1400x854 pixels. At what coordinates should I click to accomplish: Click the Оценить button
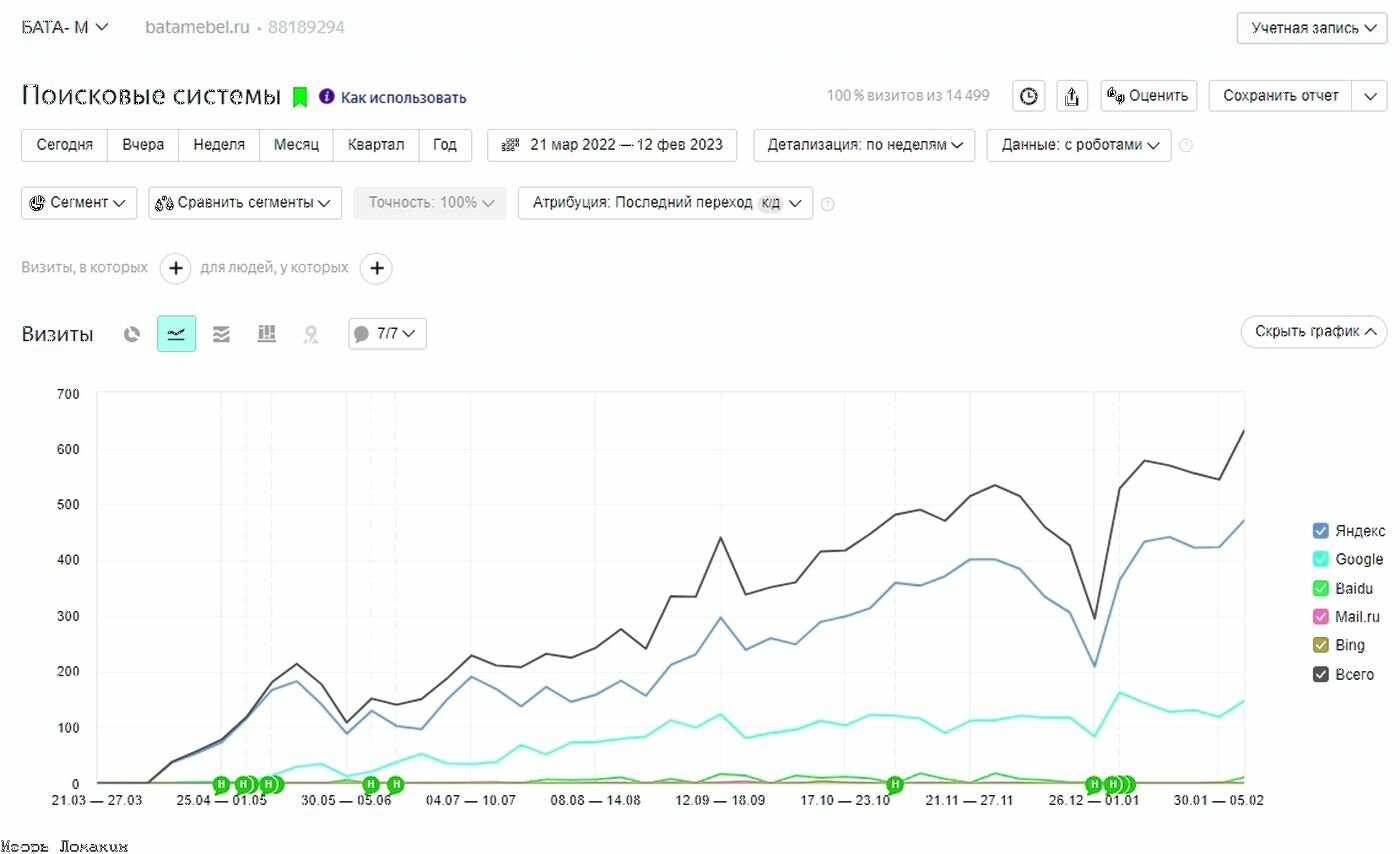[x=1148, y=96]
